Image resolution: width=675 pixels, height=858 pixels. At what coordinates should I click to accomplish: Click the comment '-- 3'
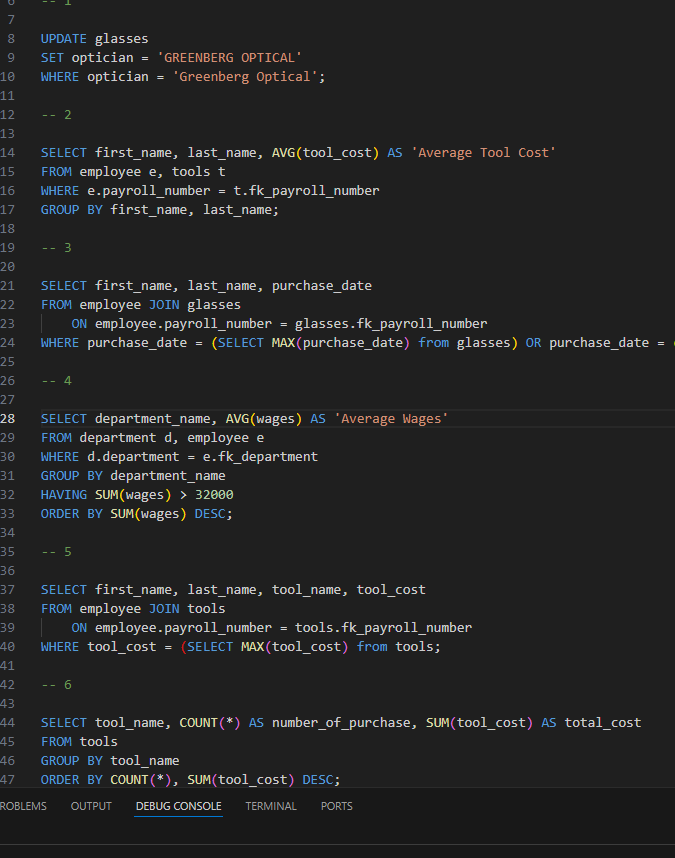coord(56,247)
